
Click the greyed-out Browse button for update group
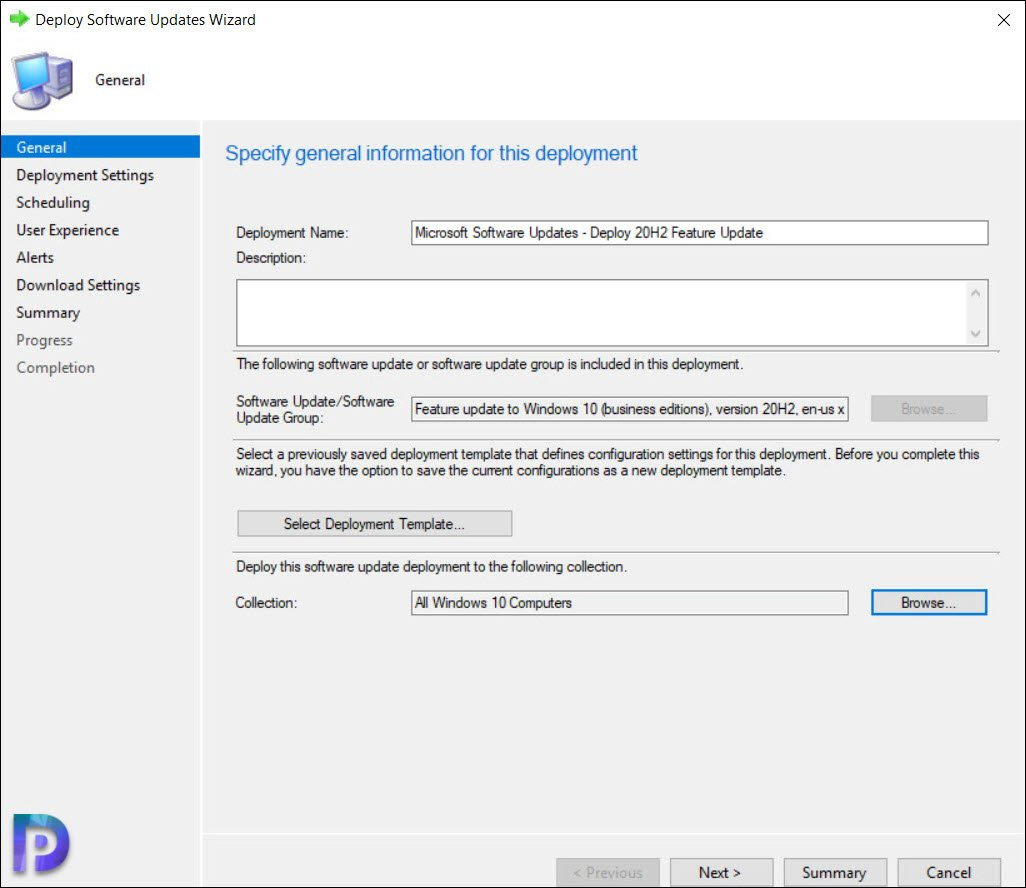point(929,409)
